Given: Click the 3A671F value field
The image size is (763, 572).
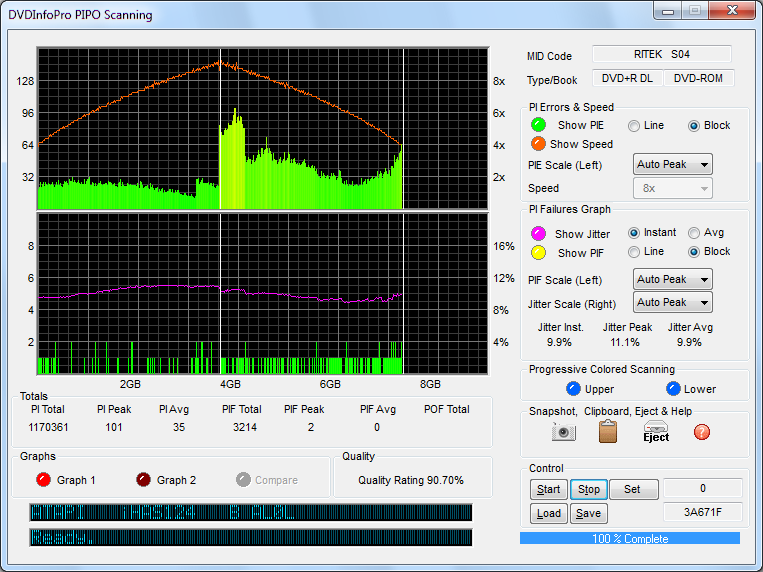Looking at the screenshot, I should point(703,512).
